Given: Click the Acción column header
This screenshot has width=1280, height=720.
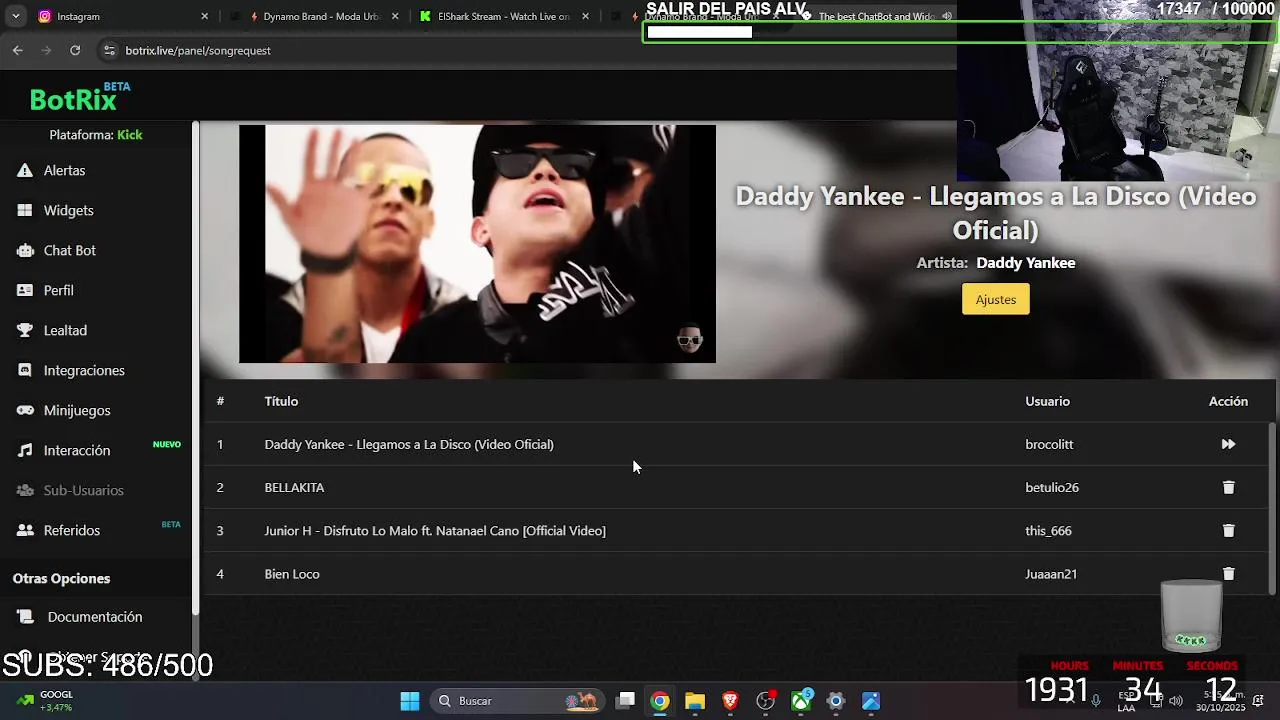Looking at the screenshot, I should (x=1228, y=401).
